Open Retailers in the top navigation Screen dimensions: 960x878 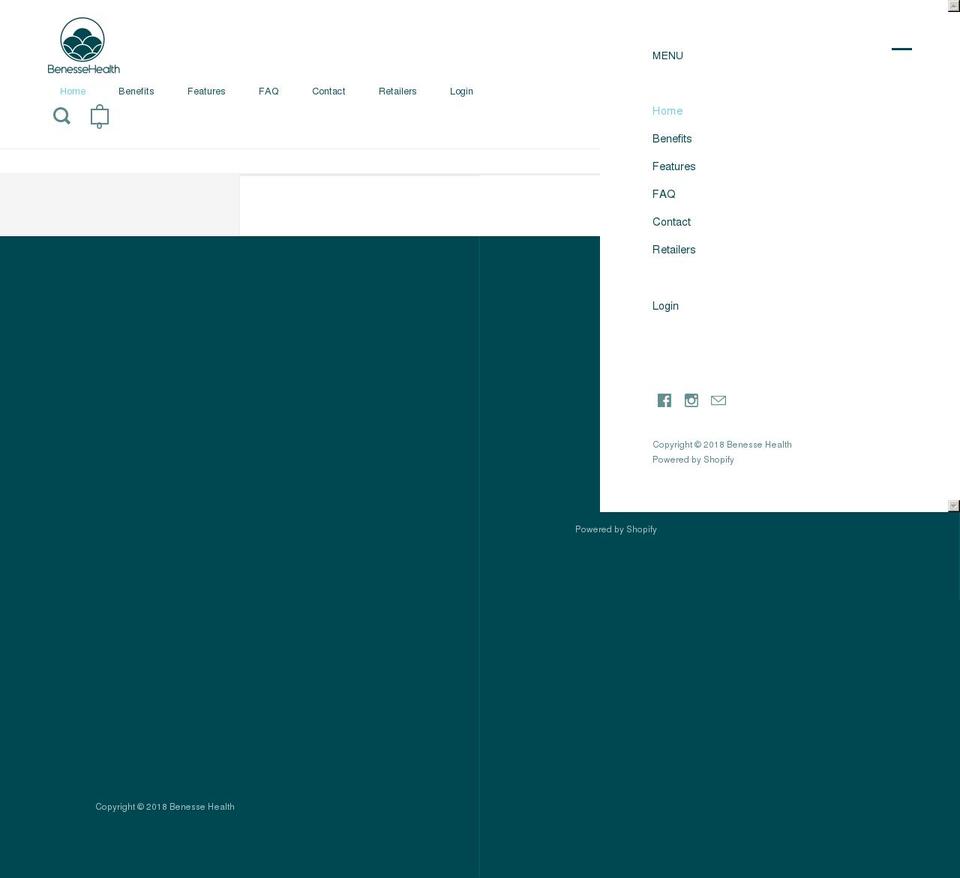coord(397,91)
